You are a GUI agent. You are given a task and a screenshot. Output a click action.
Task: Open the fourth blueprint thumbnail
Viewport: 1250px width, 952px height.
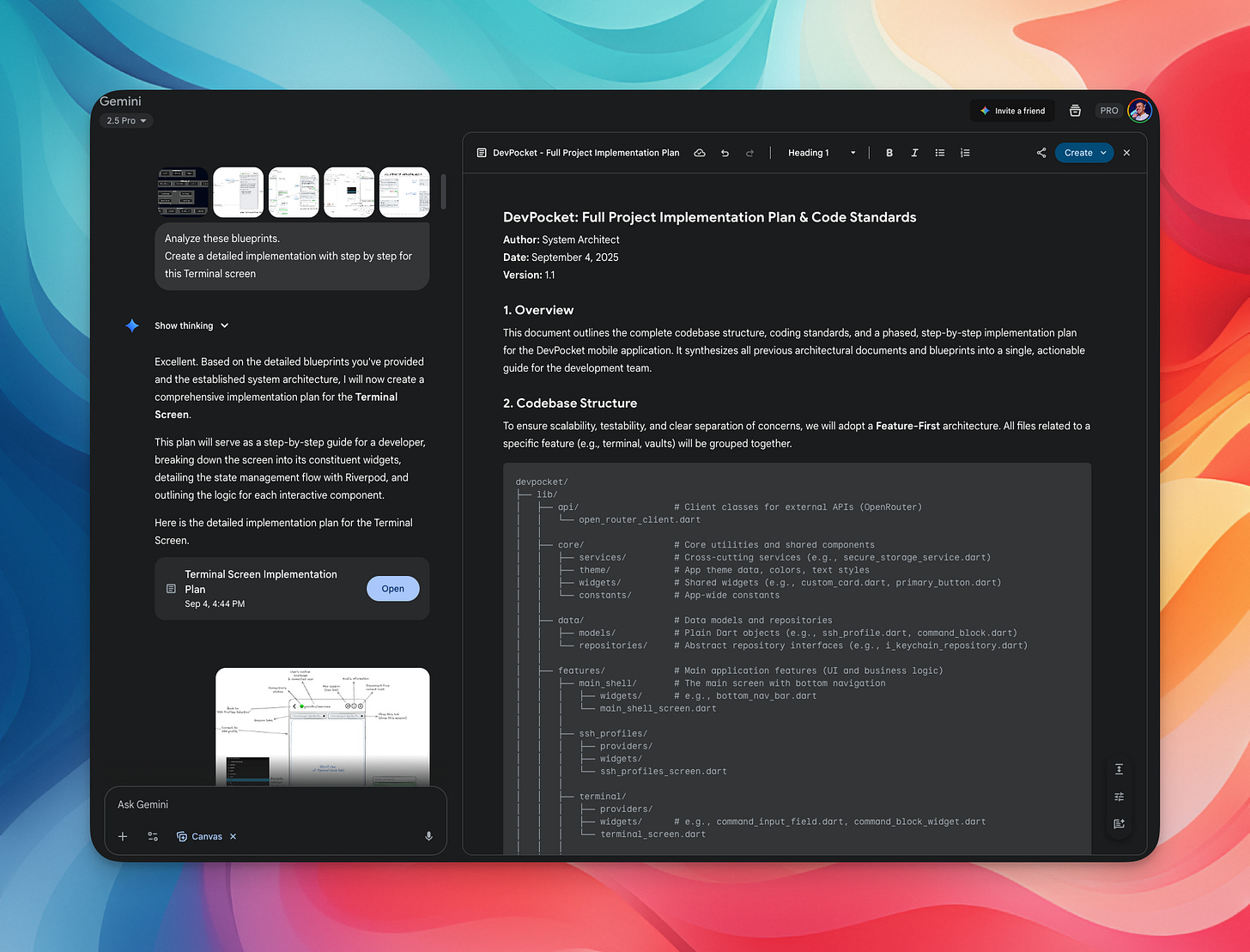point(349,192)
